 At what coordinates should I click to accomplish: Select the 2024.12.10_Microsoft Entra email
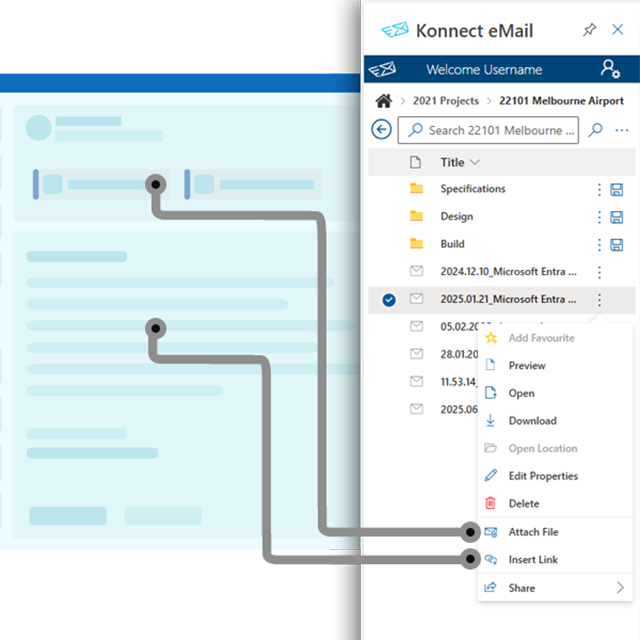[x=508, y=271]
